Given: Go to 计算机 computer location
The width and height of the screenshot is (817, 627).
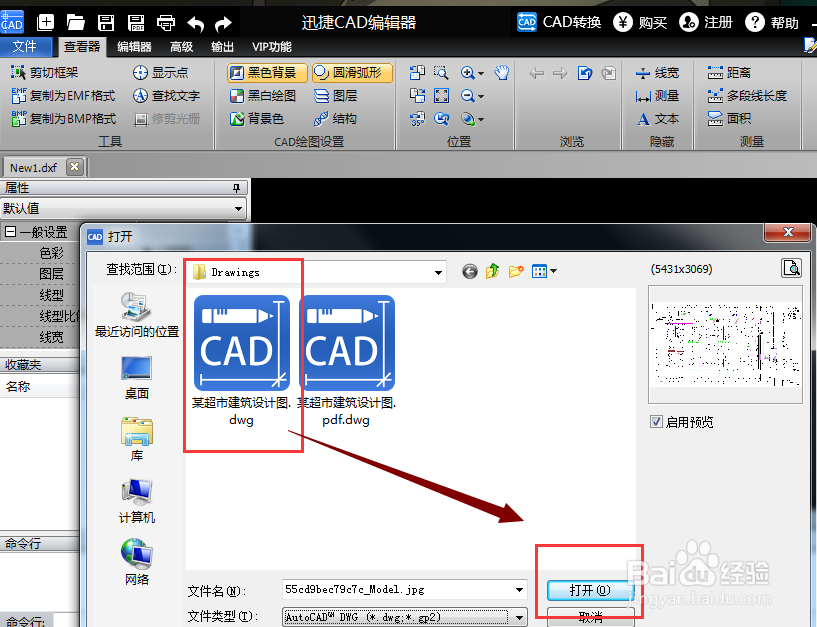Looking at the screenshot, I should [137, 501].
